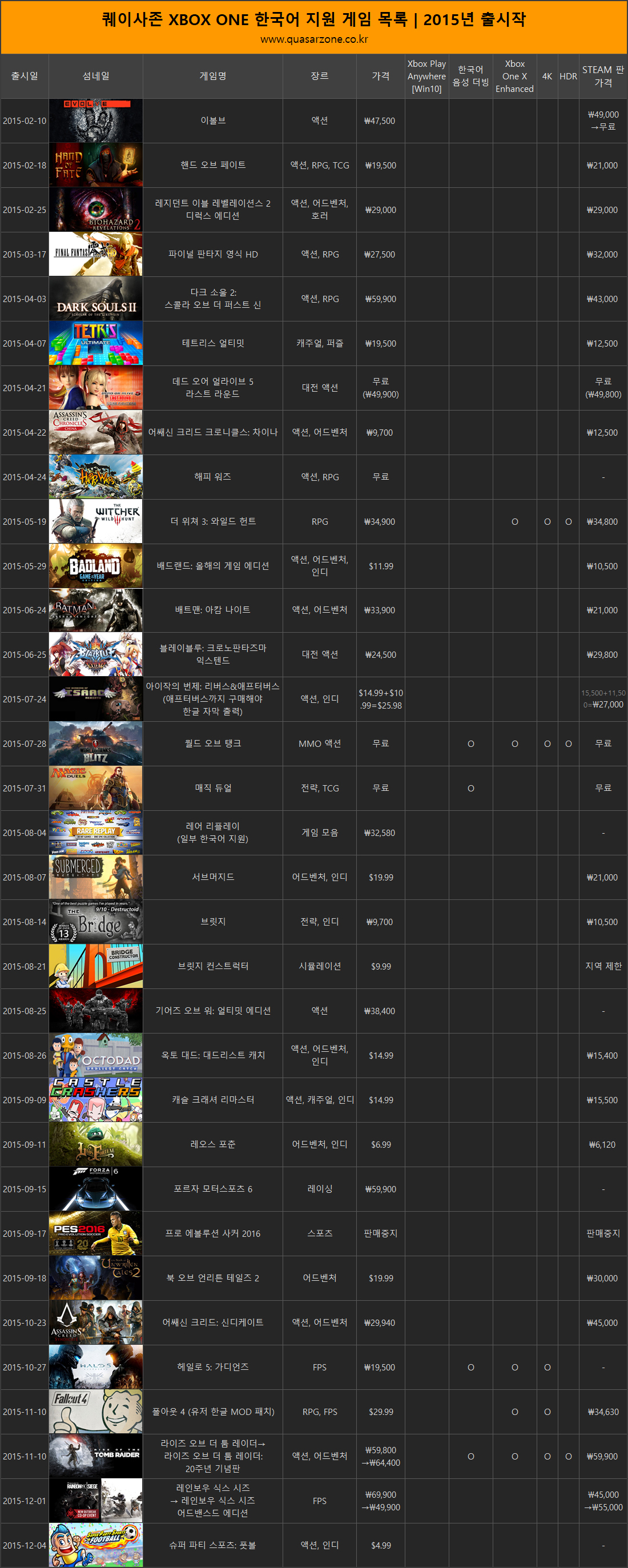
Task: Open the World of Tanks Blitz thumbnail
Action: pos(96,743)
